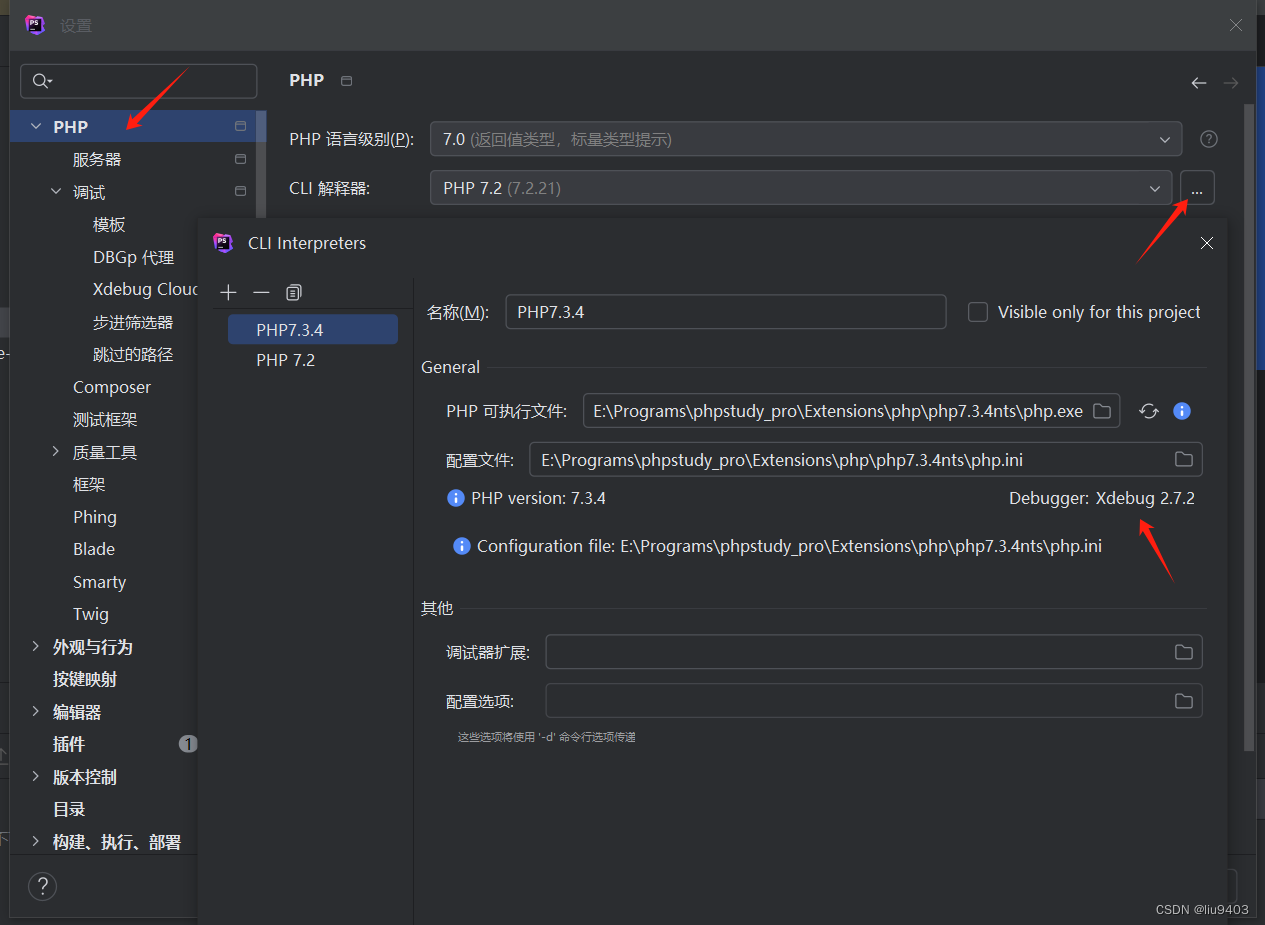
Task: Open the 模板 settings page
Action: (109, 224)
